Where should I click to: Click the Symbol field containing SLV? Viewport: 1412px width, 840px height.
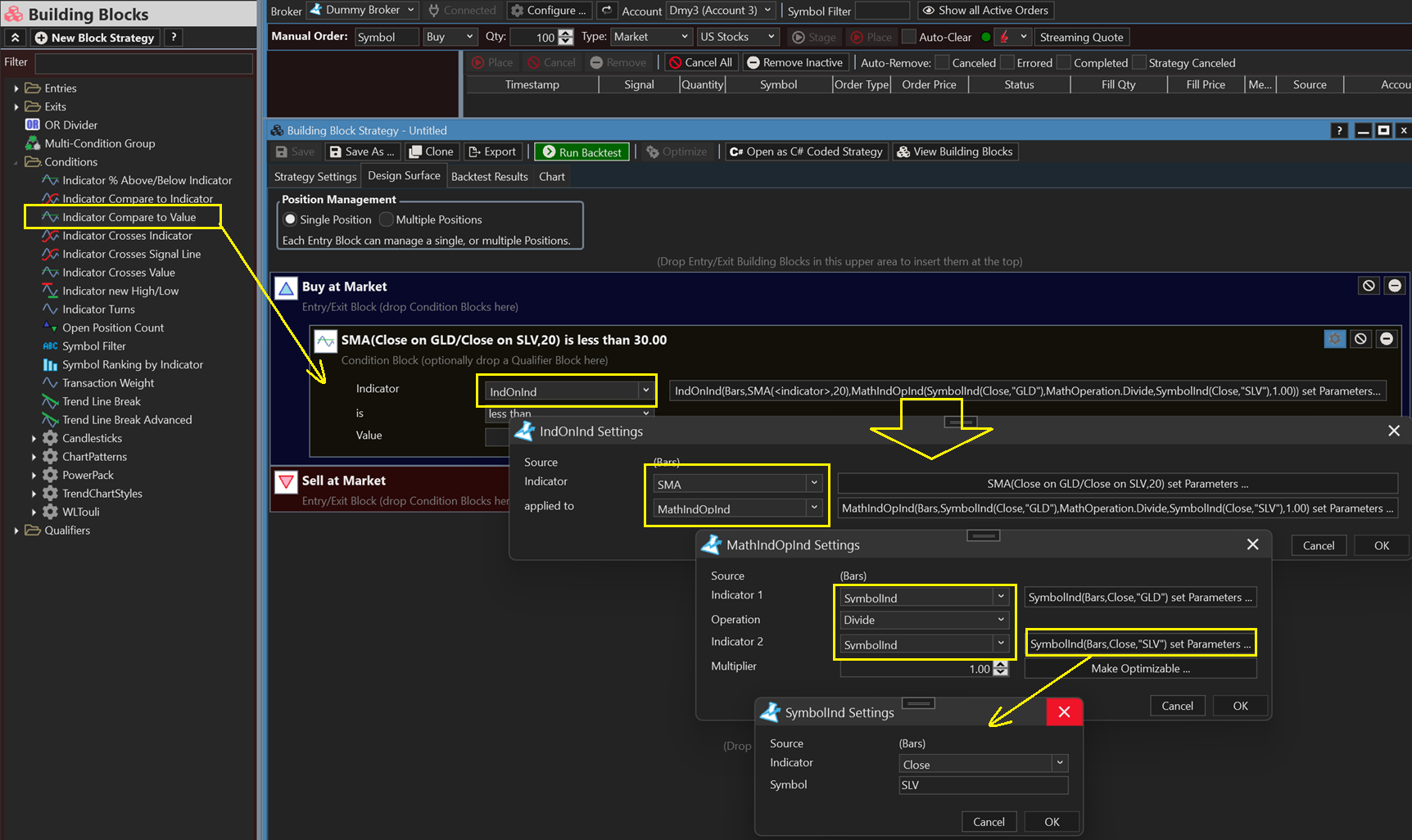(982, 785)
